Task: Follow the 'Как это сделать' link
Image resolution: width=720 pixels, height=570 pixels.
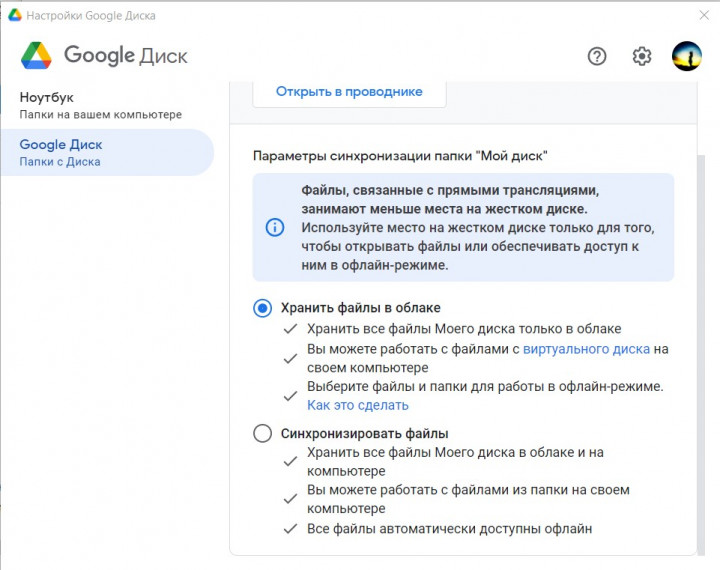Action: tap(357, 405)
